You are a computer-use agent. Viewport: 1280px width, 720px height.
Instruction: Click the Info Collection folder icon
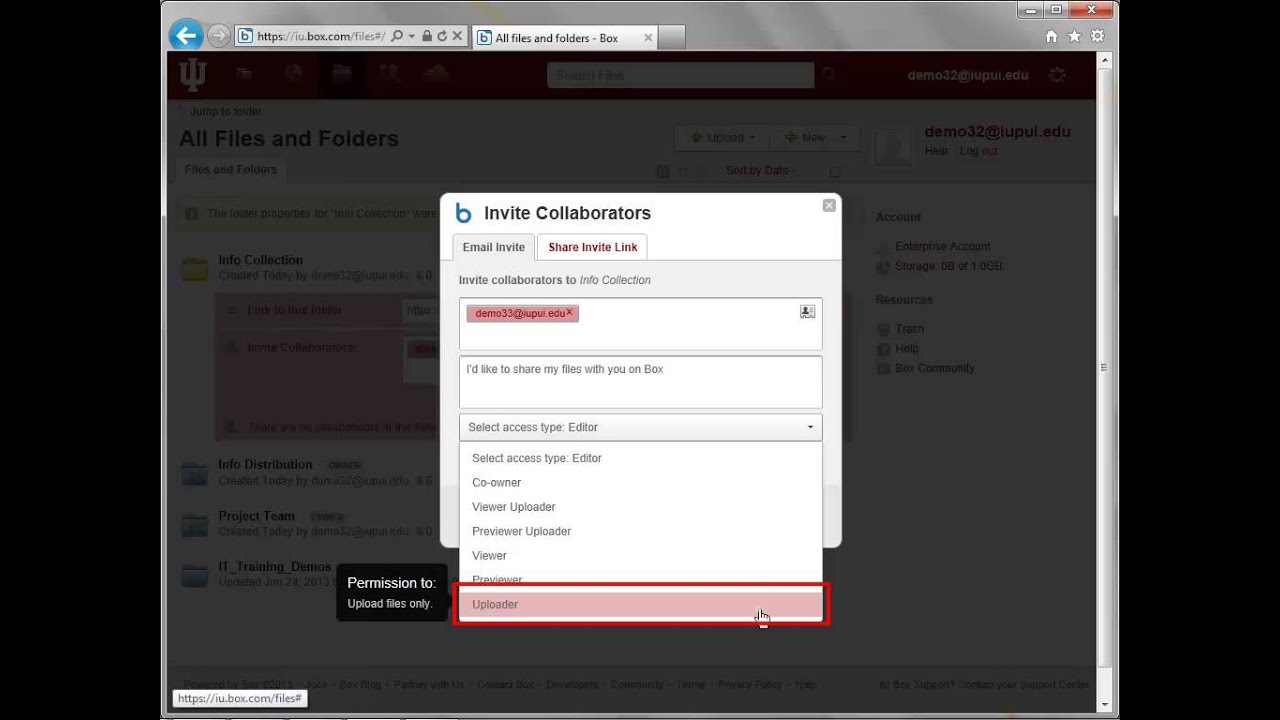(x=195, y=269)
